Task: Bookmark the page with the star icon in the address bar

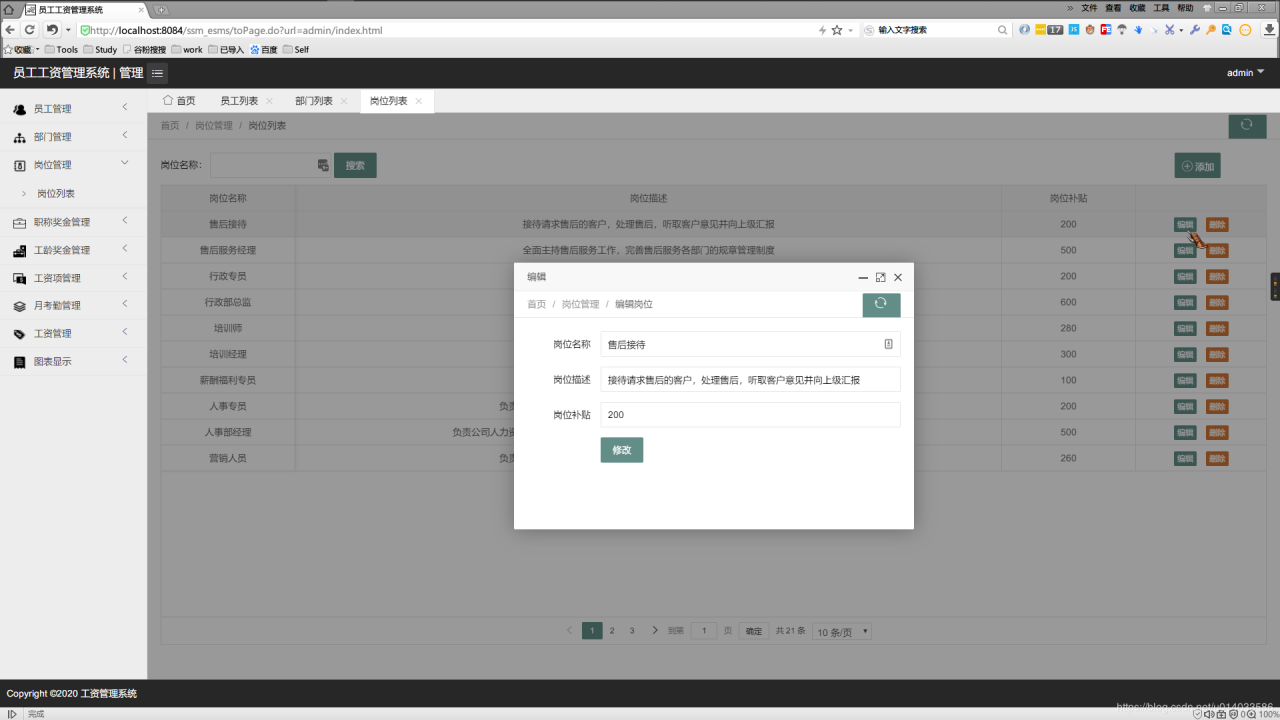Action: click(837, 30)
